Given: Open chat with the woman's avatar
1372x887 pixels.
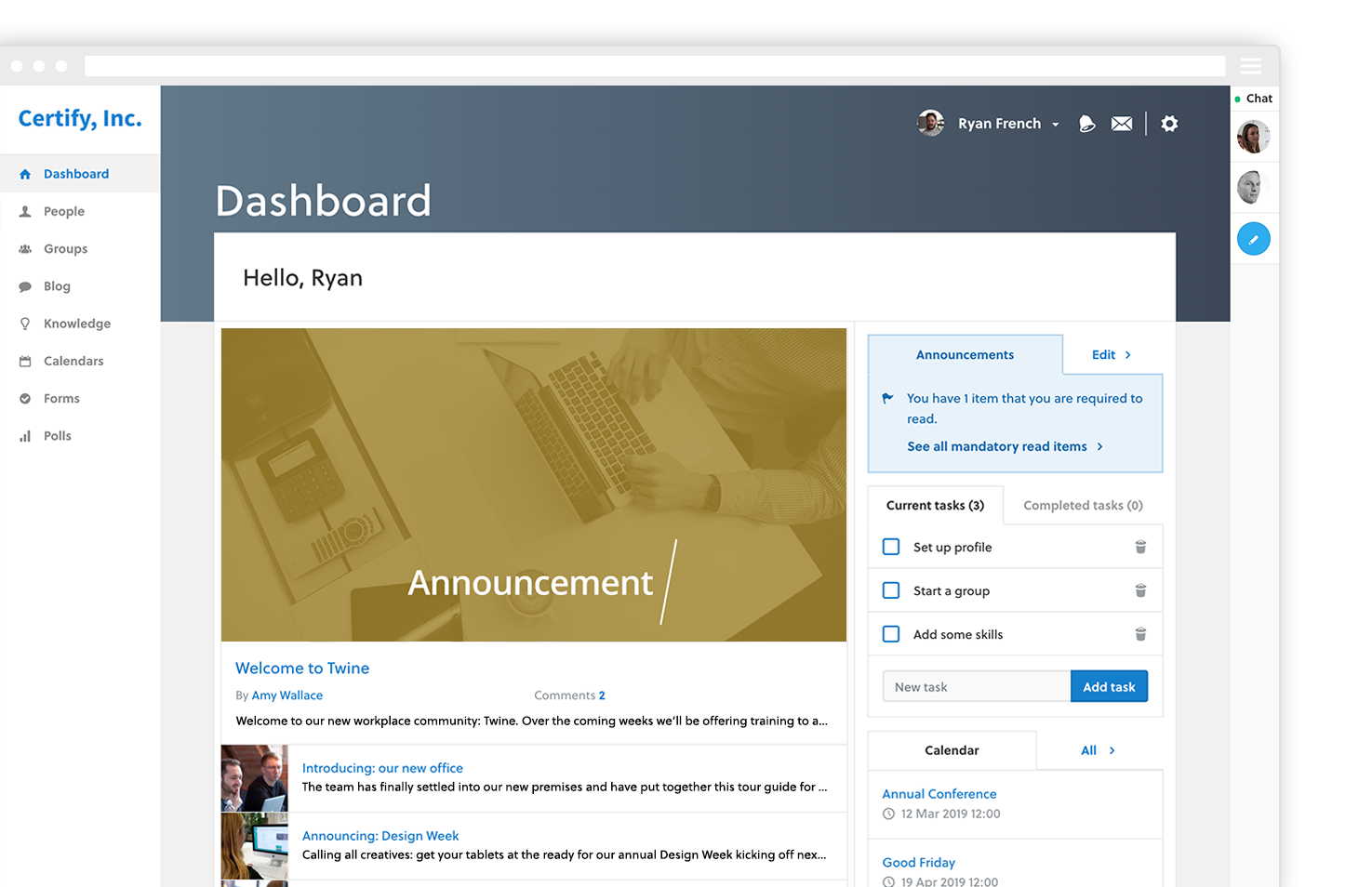Looking at the screenshot, I should (x=1254, y=137).
